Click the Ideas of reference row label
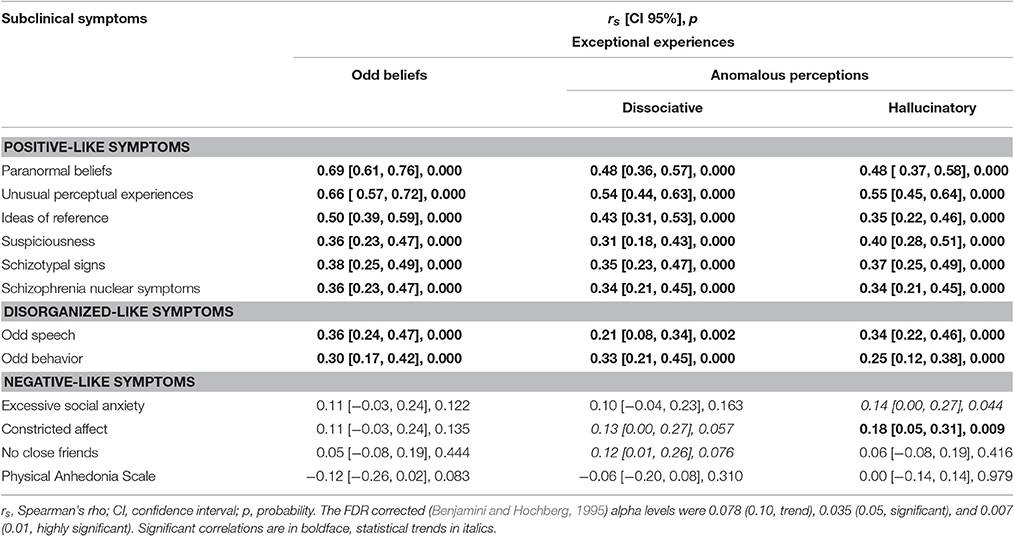1014x536 pixels. point(55,218)
